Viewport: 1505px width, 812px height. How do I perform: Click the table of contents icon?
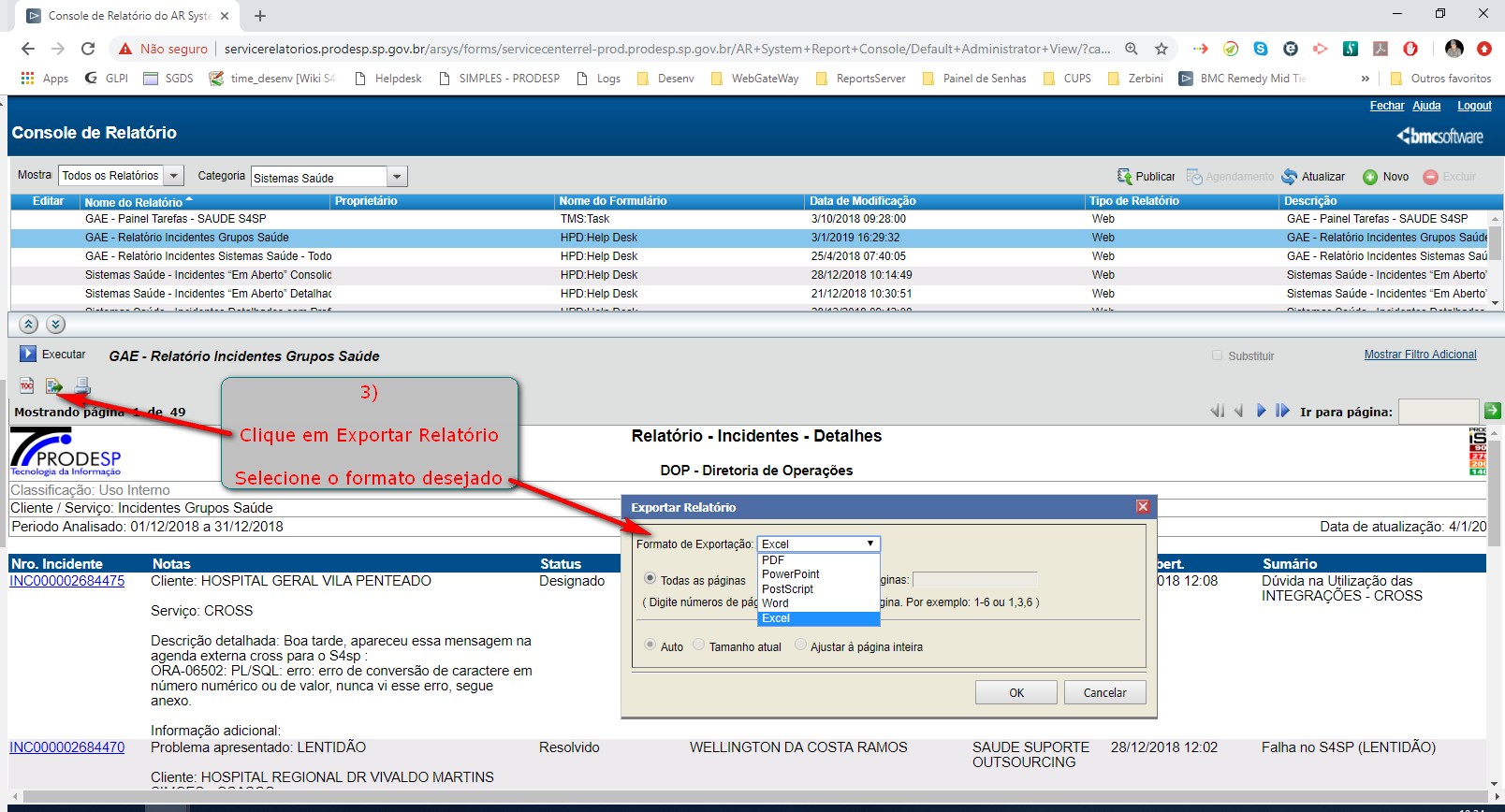click(x=26, y=385)
